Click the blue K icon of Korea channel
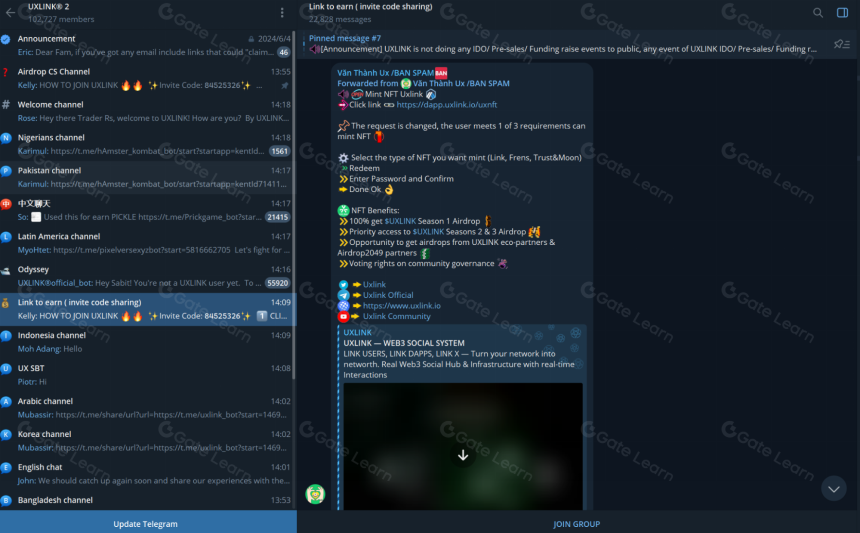This screenshot has height=533, width=860. point(6,434)
